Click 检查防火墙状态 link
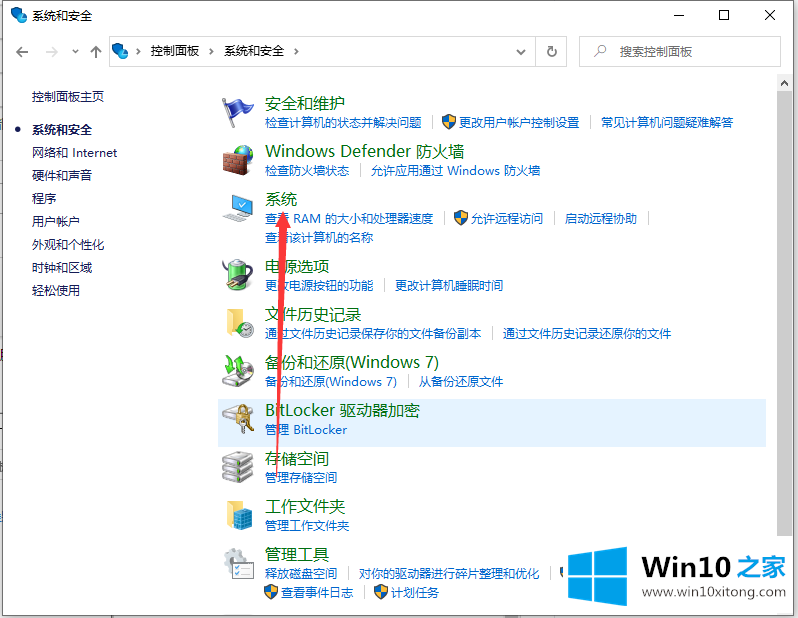798x618 pixels. (307, 171)
